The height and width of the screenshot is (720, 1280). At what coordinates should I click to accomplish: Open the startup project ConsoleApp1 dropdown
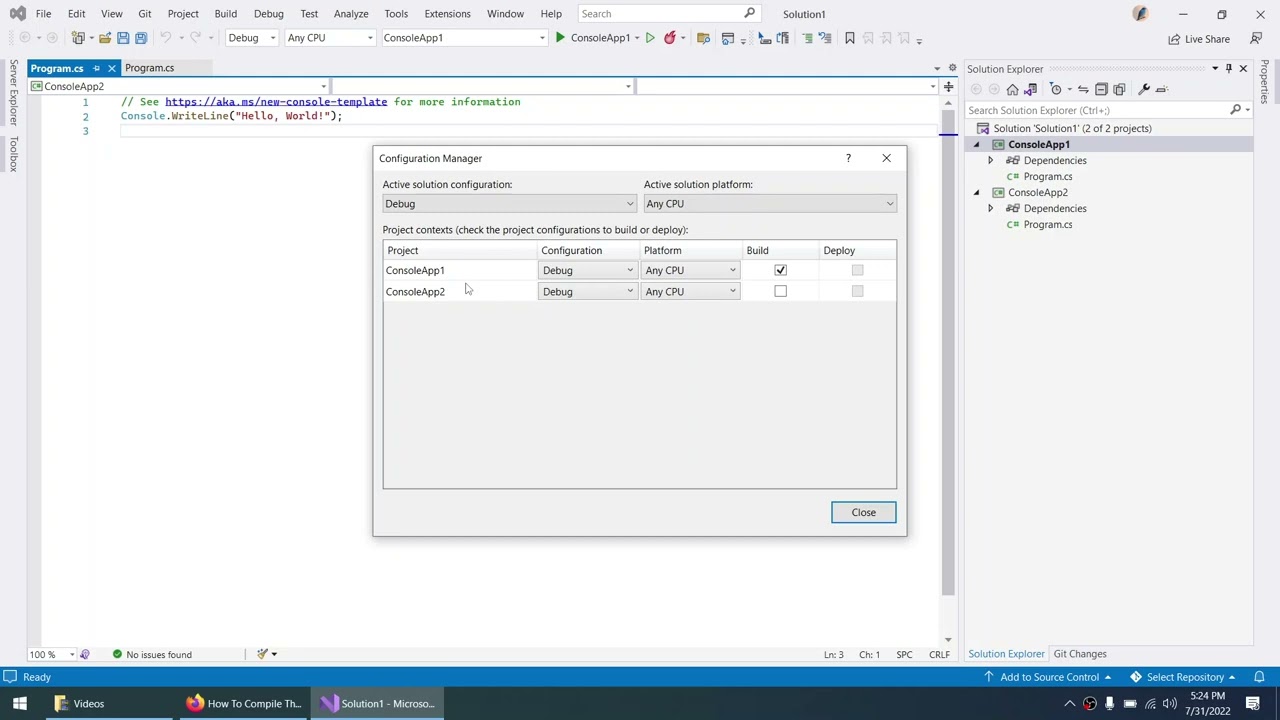point(464,38)
